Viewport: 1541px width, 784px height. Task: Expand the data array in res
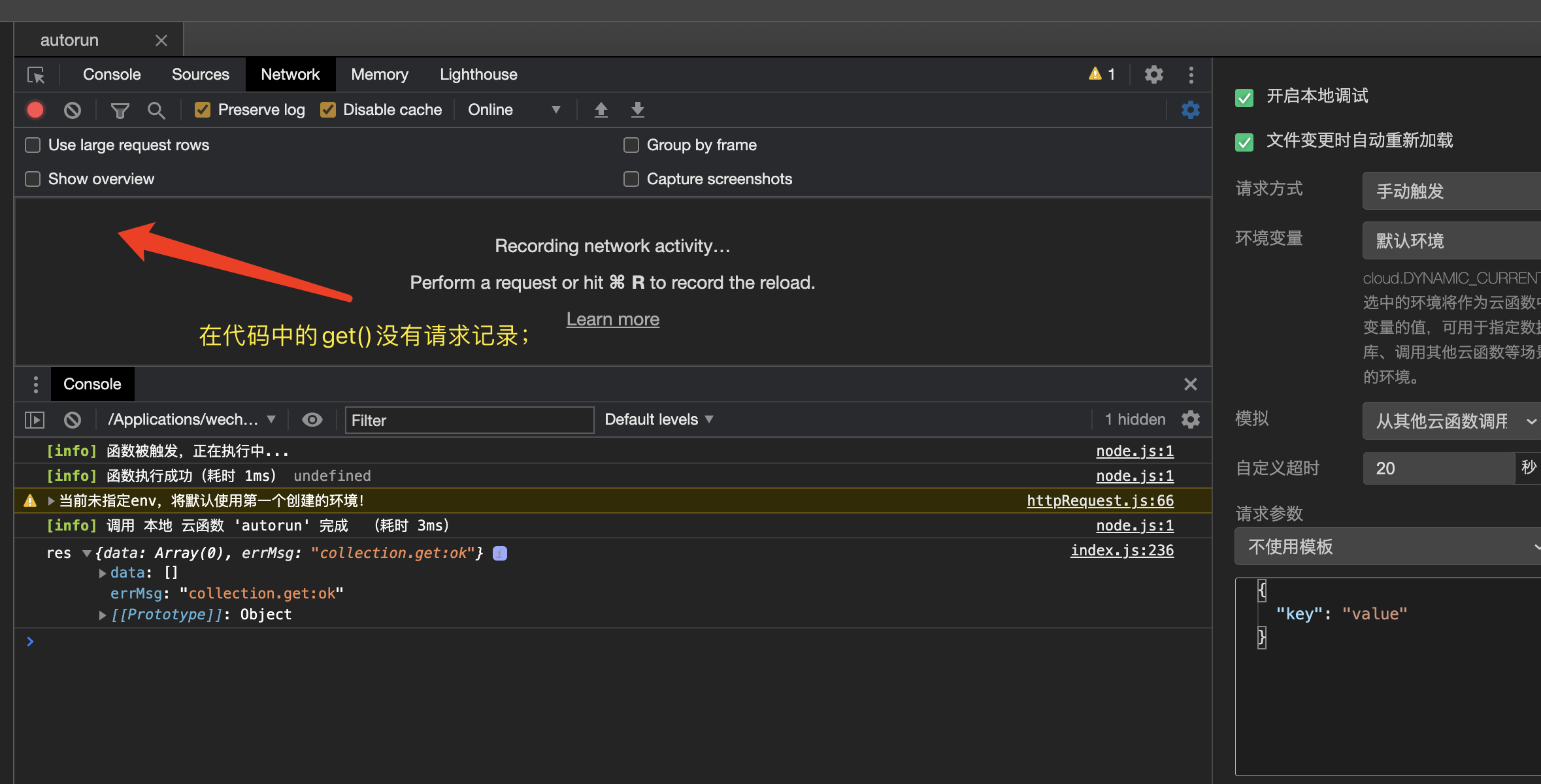pyautogui.click(x=103, y=573)
